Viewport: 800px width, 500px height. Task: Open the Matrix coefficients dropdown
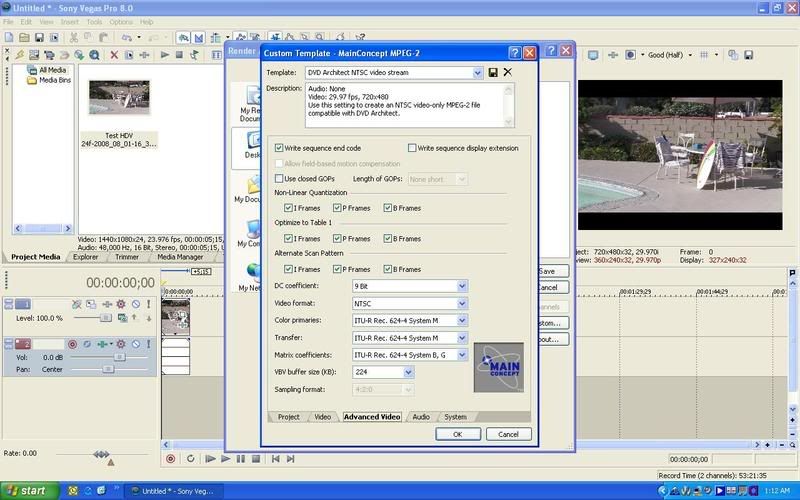(462, 355)
